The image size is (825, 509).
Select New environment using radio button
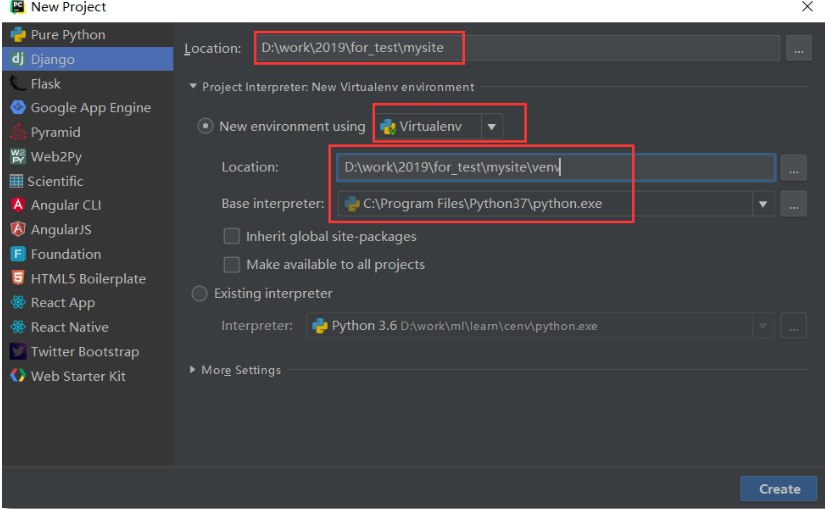click(205, 126)
